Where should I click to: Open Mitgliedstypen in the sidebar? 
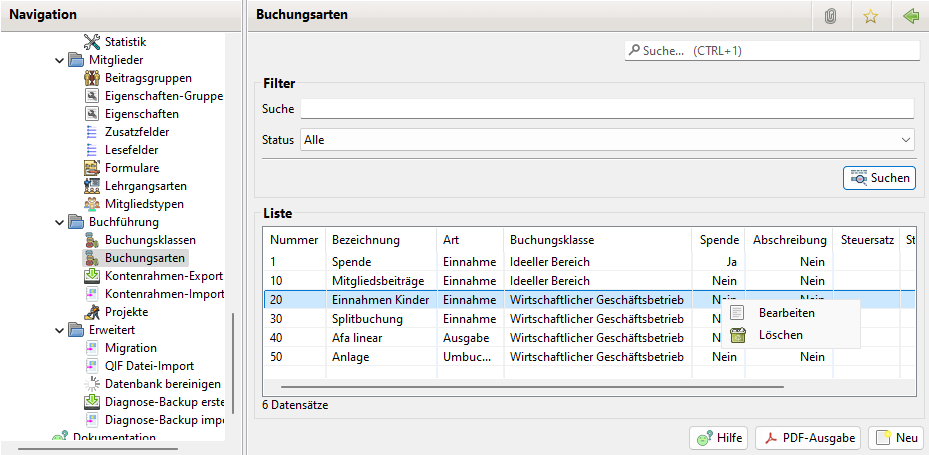[144, 204]
